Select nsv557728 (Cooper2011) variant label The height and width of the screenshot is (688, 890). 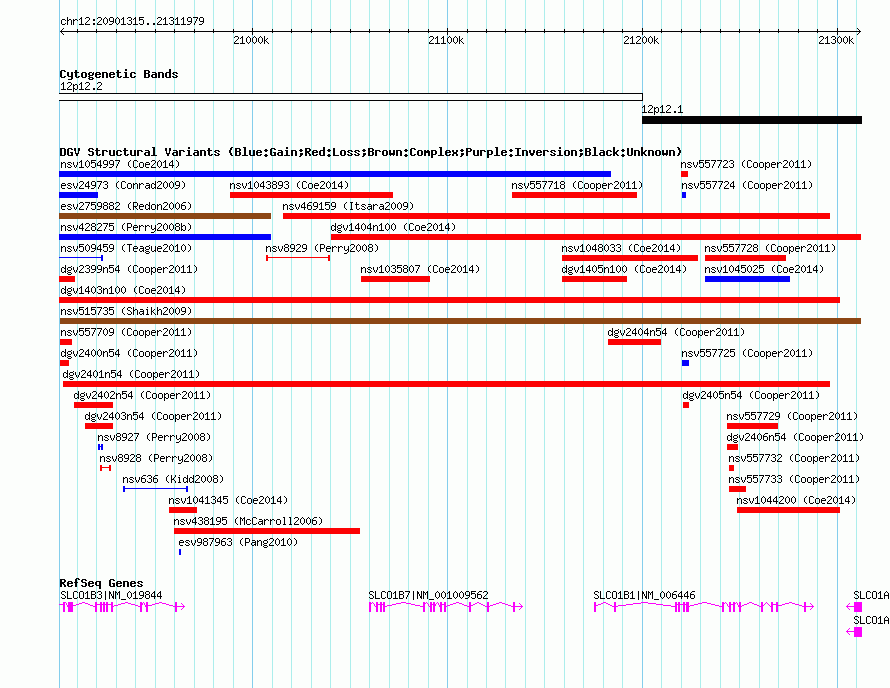(x=770, y=248)
